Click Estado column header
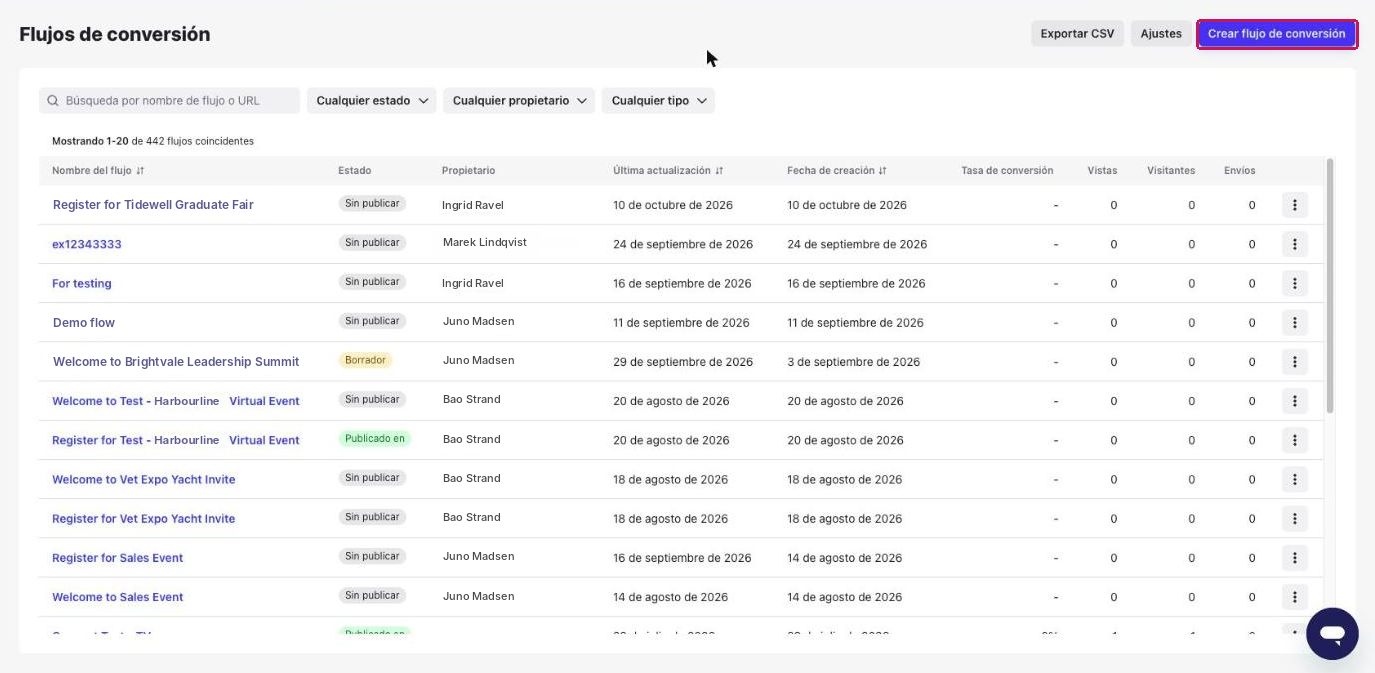Viewport: 1375px width, 673px height. point(355,171)
